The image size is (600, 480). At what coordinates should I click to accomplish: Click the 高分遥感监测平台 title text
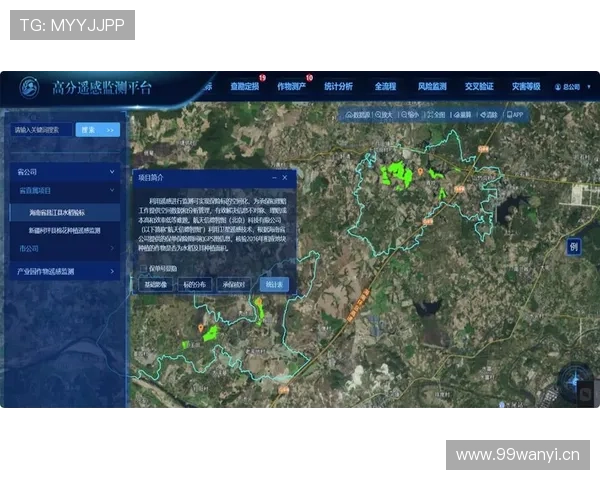pyautogui.click(x=102, y=88)
